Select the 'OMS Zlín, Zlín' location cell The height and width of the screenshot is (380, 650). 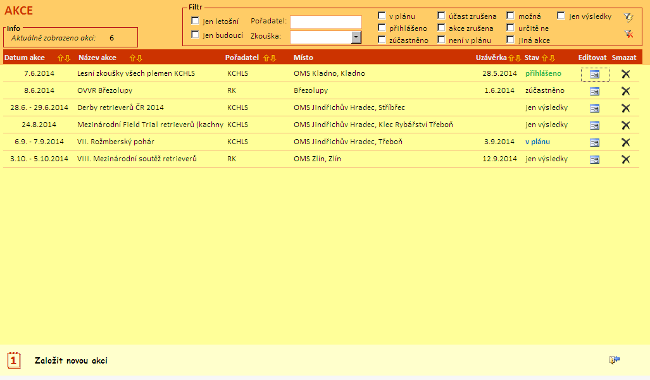coord(317,159)
